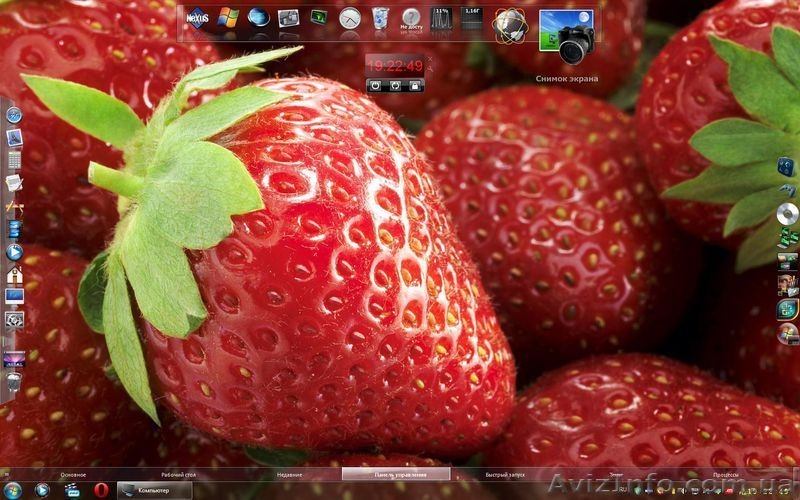Click the Nexus logo in the top dock
800x500 pixels.
(197, 18)
